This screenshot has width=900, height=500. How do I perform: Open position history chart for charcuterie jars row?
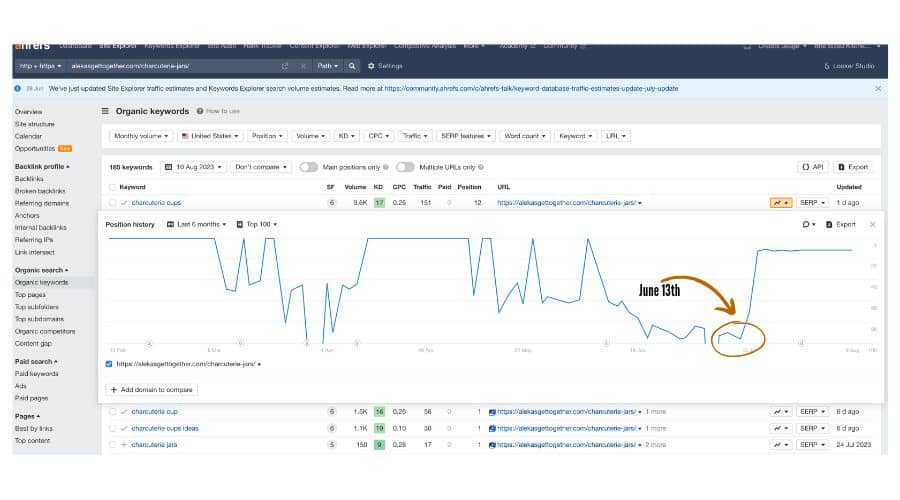[781, 445]
